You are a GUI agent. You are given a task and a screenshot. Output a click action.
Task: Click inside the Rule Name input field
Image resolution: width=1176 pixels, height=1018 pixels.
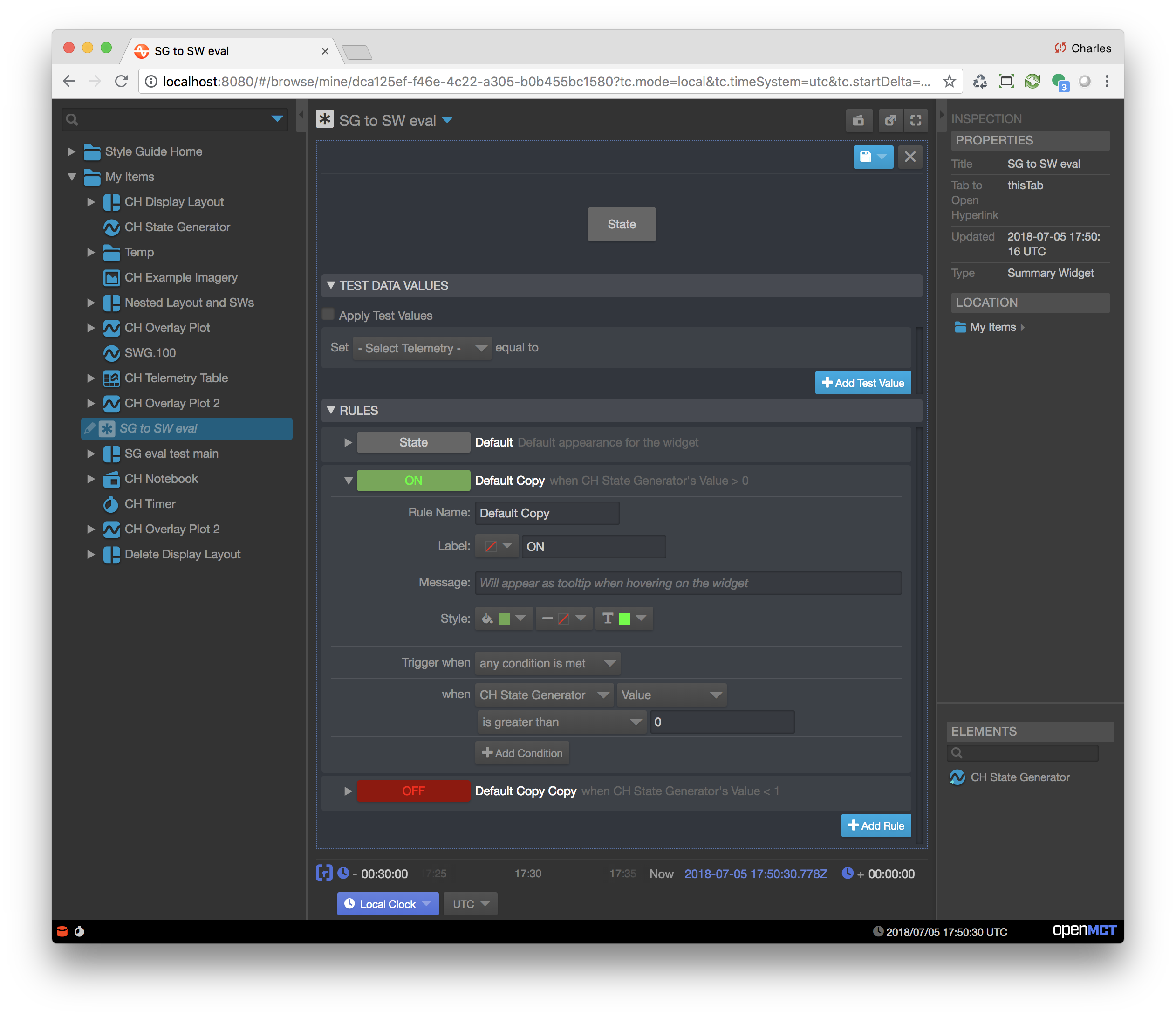click(546, 513)
